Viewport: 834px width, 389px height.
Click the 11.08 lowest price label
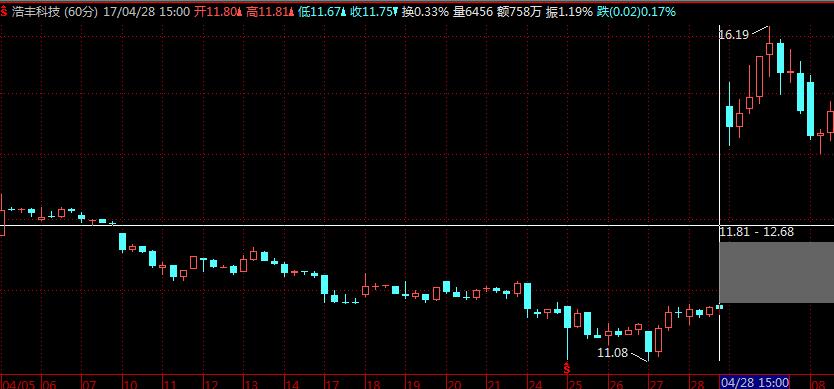613,353
